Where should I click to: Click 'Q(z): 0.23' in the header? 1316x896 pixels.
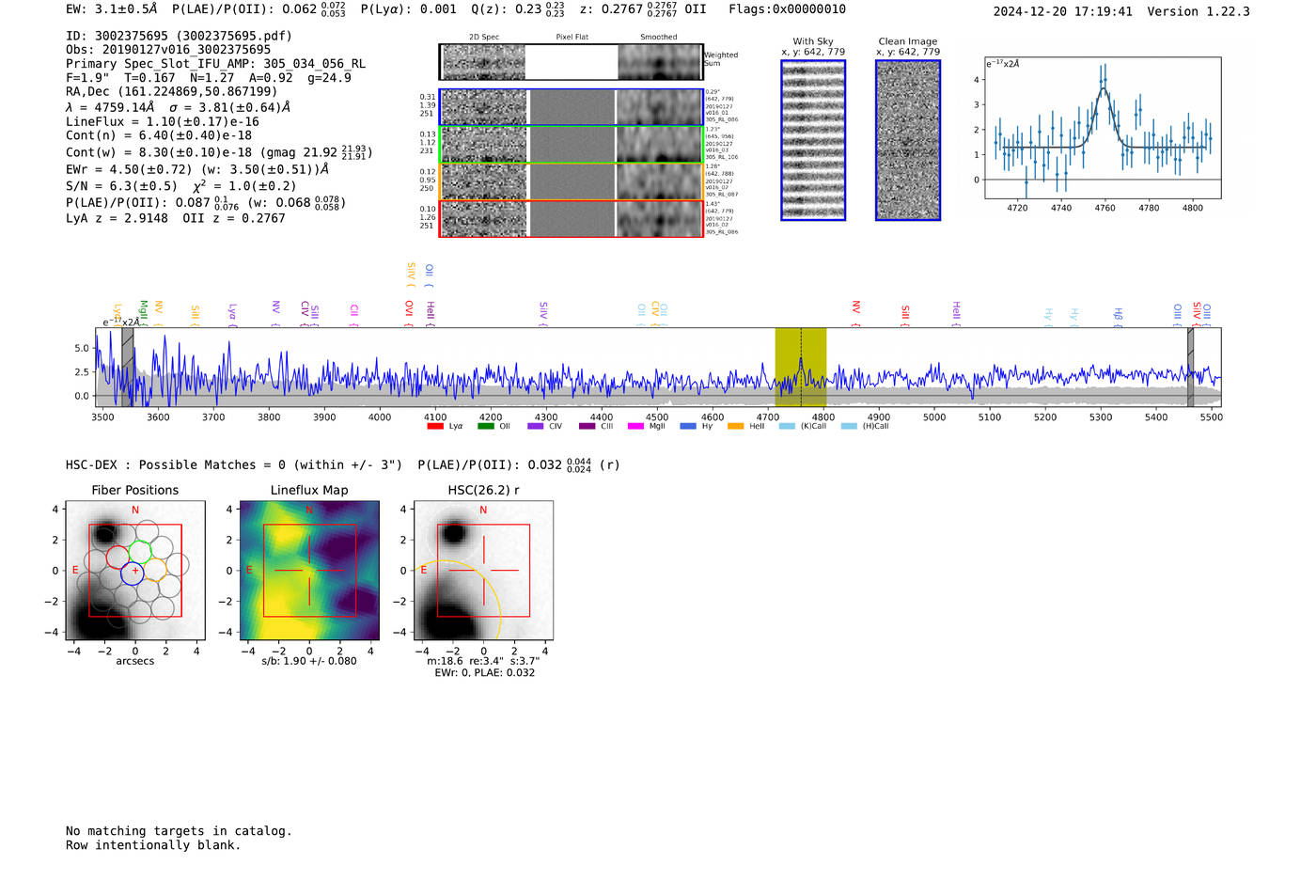[x=506, y=9]
